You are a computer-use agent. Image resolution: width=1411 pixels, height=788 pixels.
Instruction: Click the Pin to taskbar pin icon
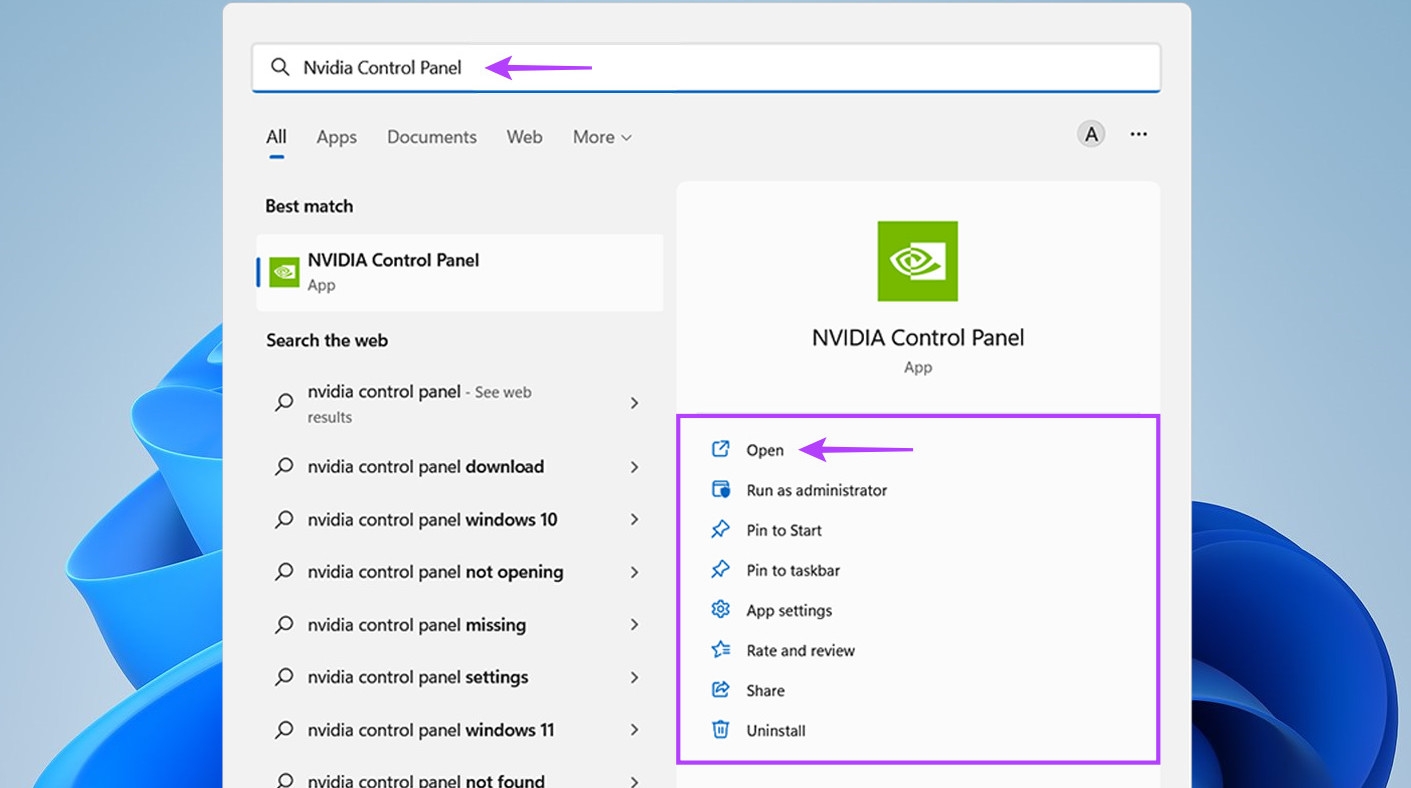[720, 570]
